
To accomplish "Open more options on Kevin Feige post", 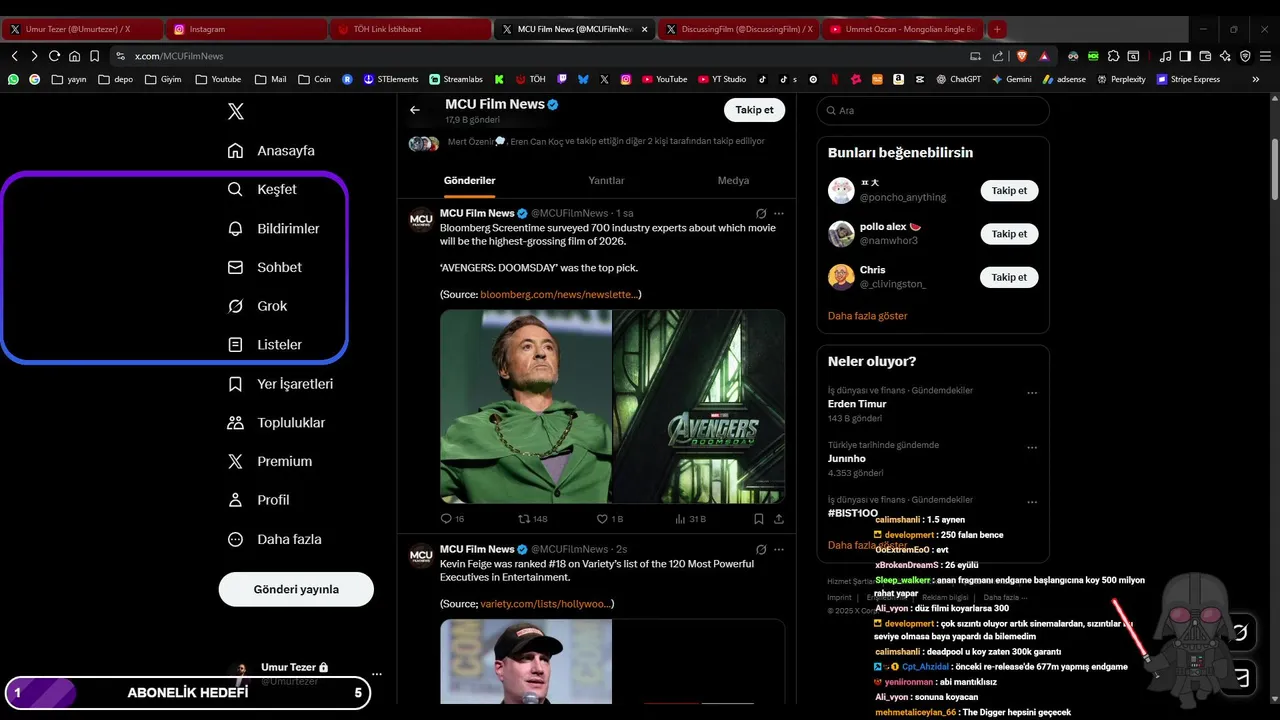I will click(x=779, y=549).
